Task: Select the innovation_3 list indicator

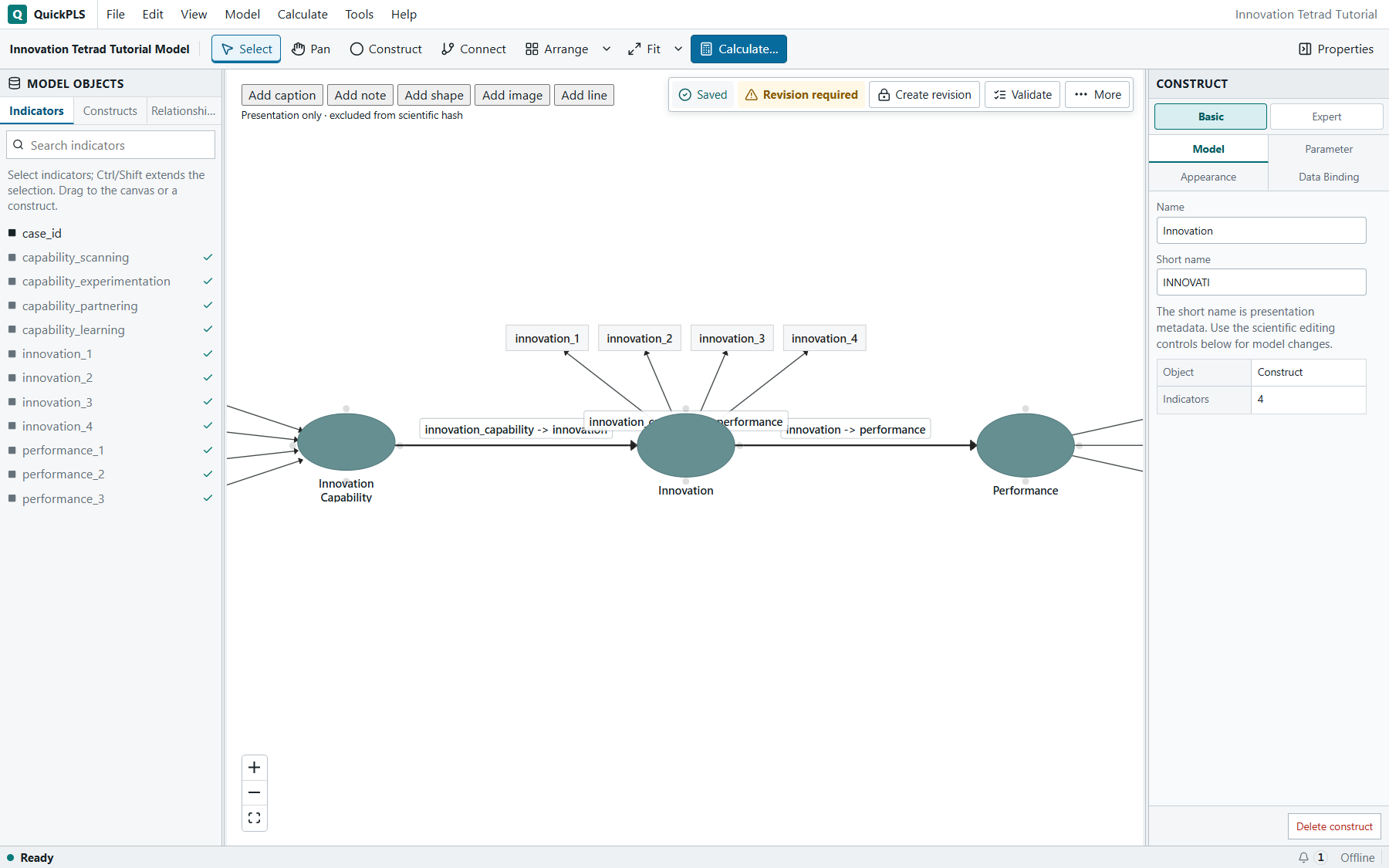Action: click(x=110, y=402)
